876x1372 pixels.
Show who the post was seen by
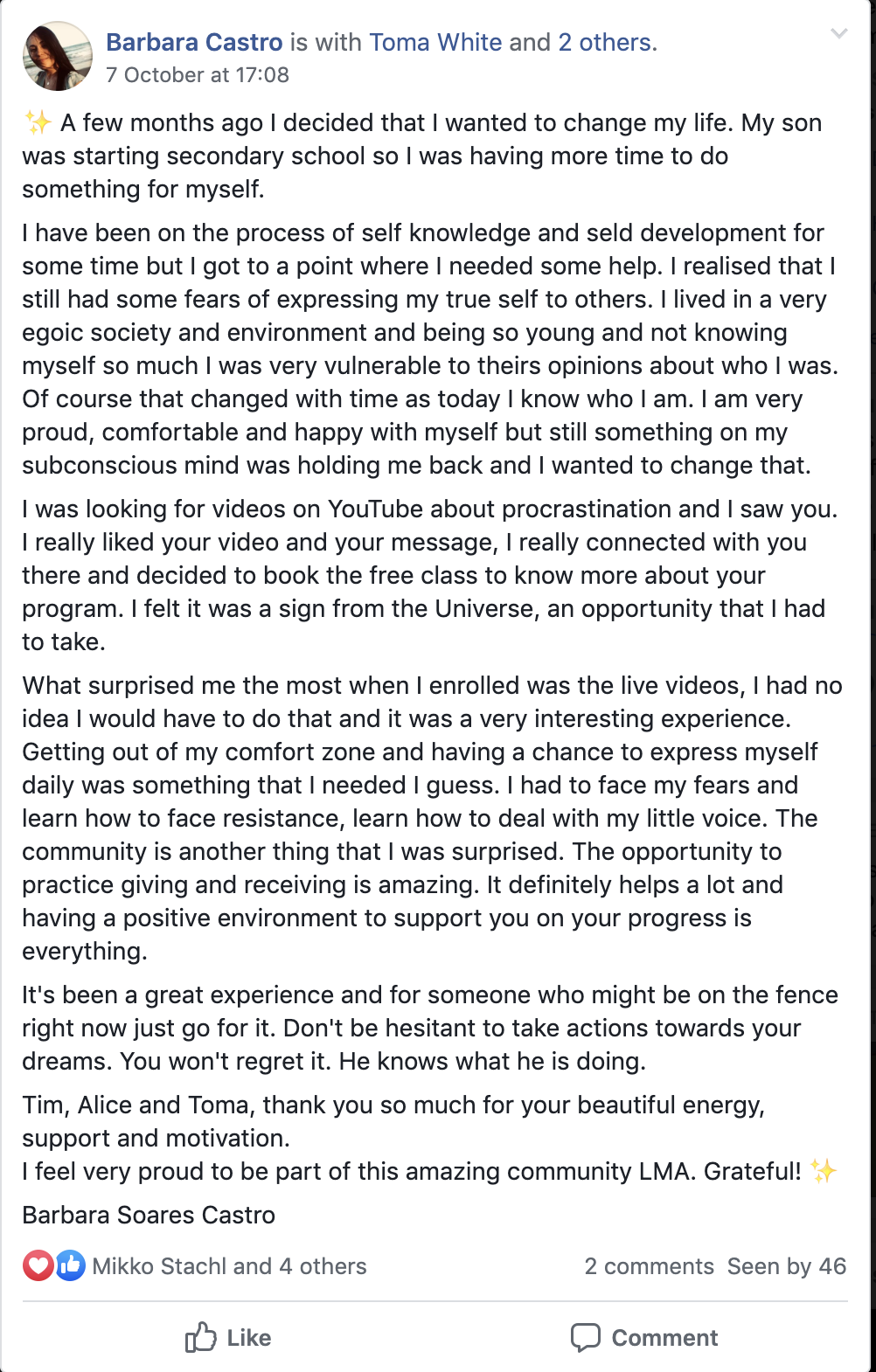tap(786, 1266)
